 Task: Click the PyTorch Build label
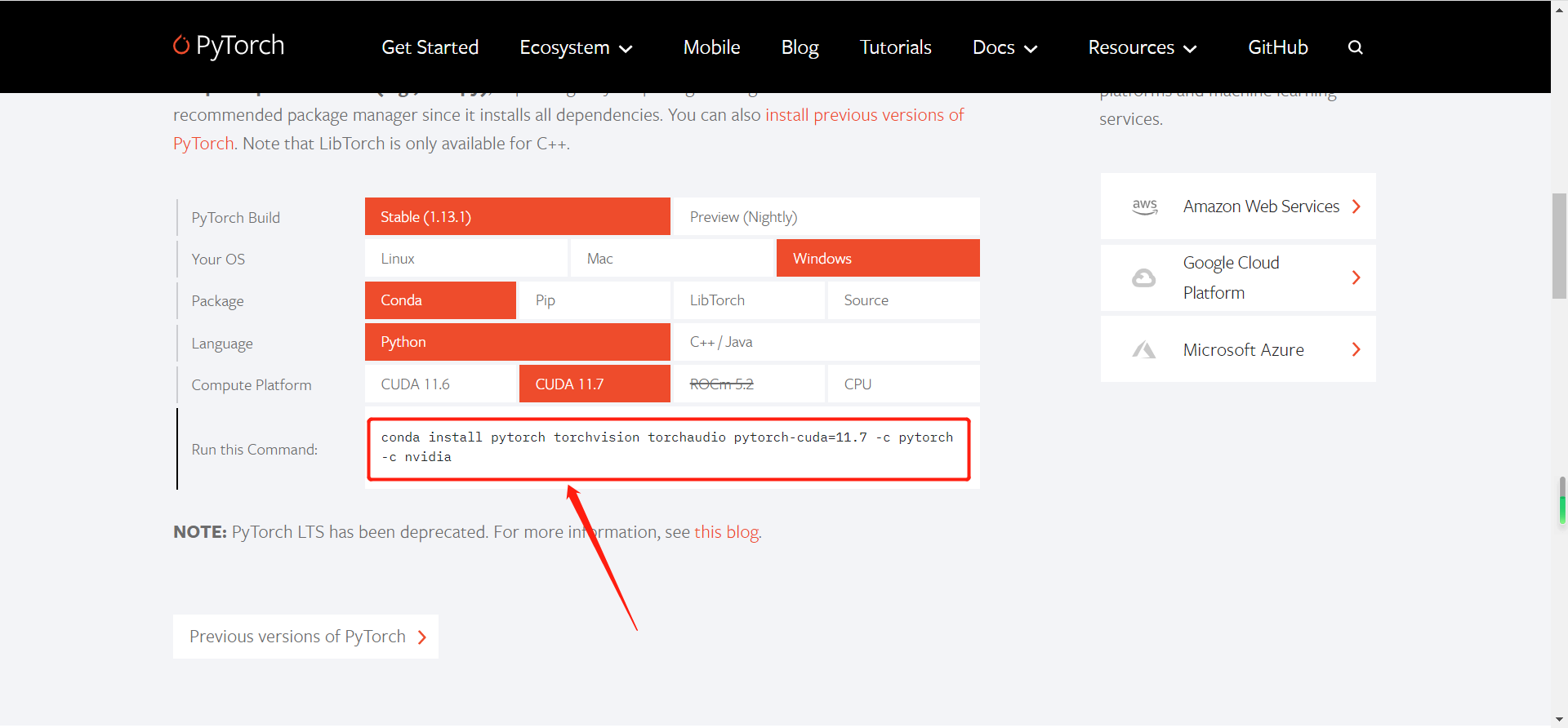236,218
